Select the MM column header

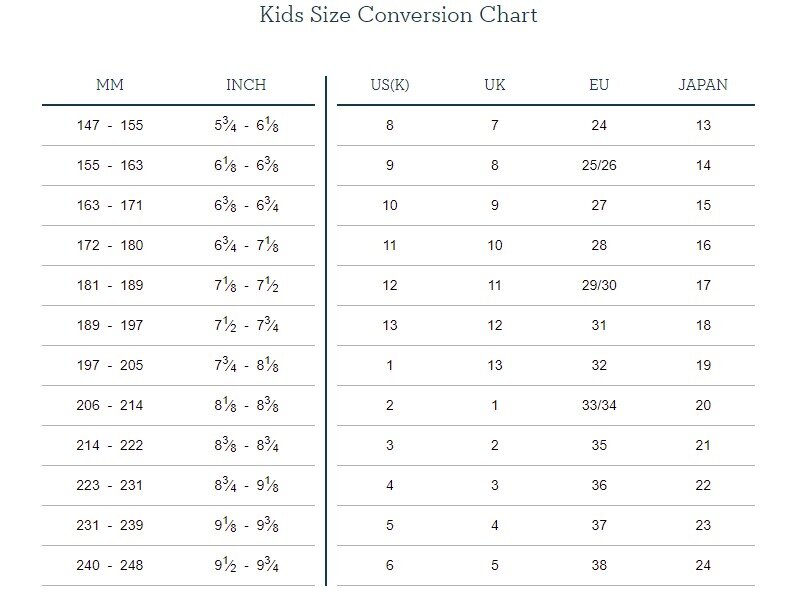point(110,85)
